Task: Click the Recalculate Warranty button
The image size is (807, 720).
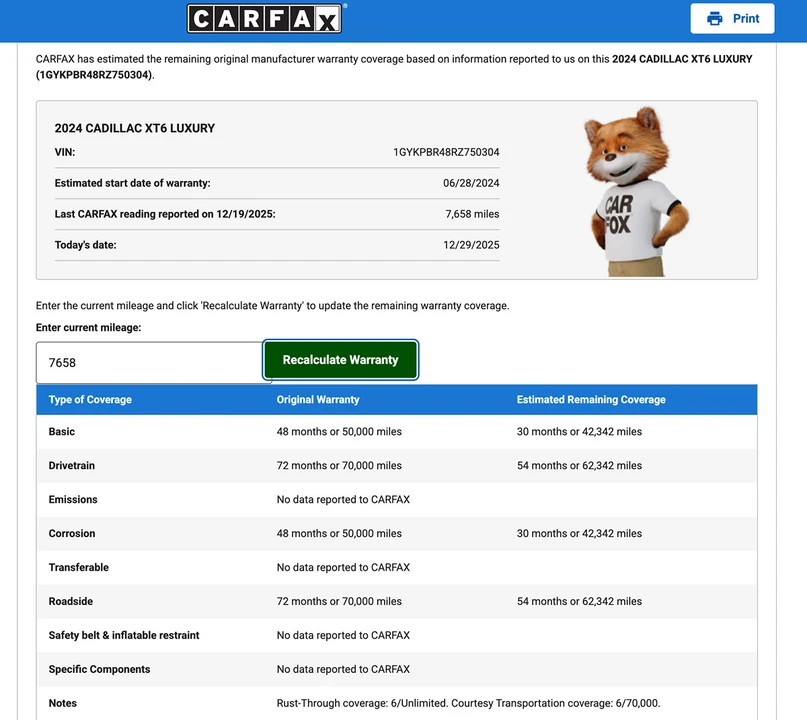Action: [340, 360]
